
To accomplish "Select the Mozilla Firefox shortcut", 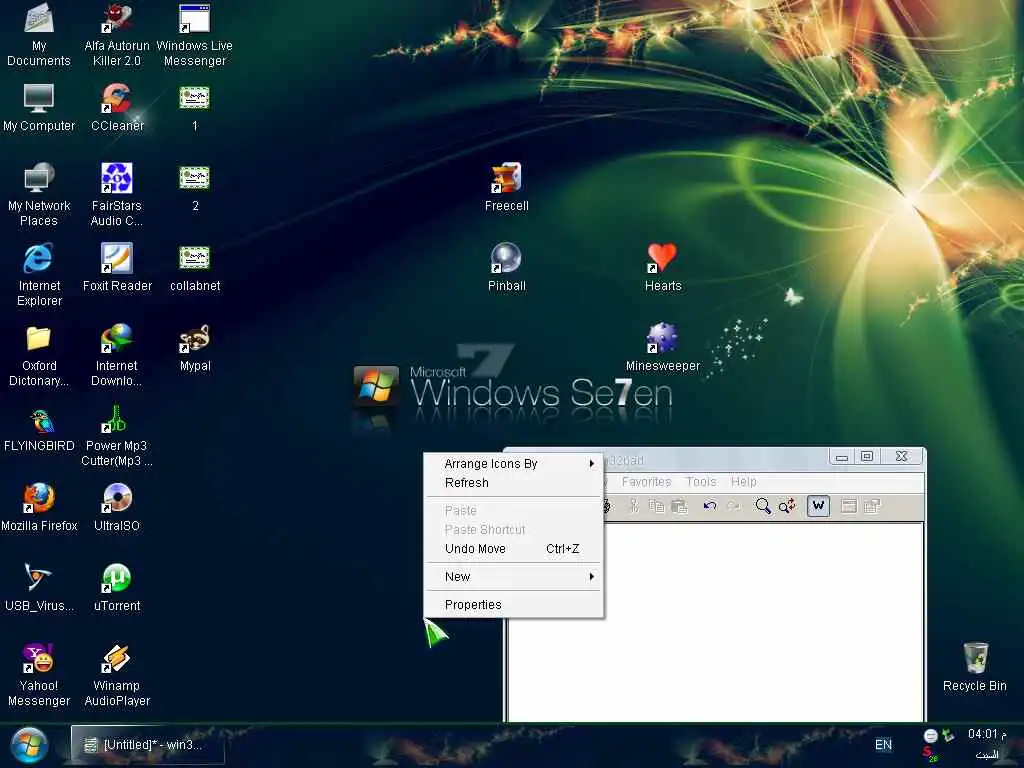I will [39, 508].
